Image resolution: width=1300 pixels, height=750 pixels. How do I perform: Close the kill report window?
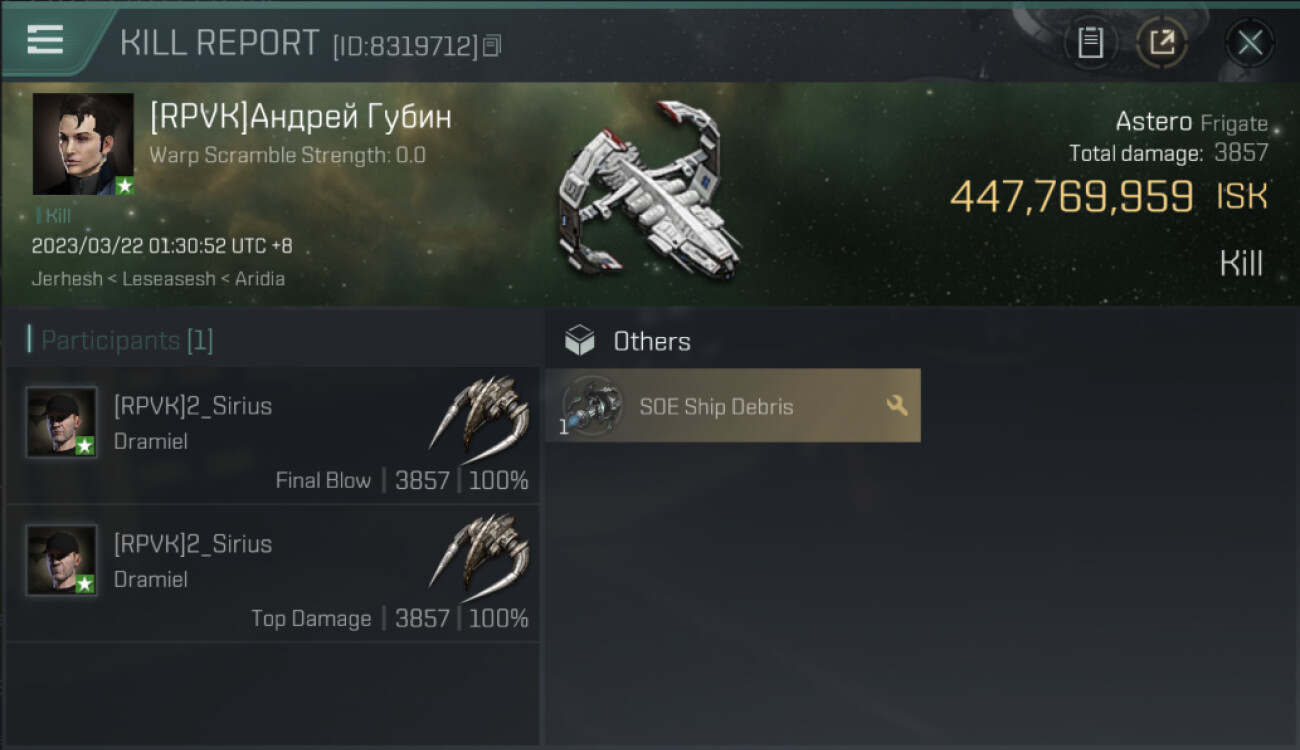pos(1250,43)
